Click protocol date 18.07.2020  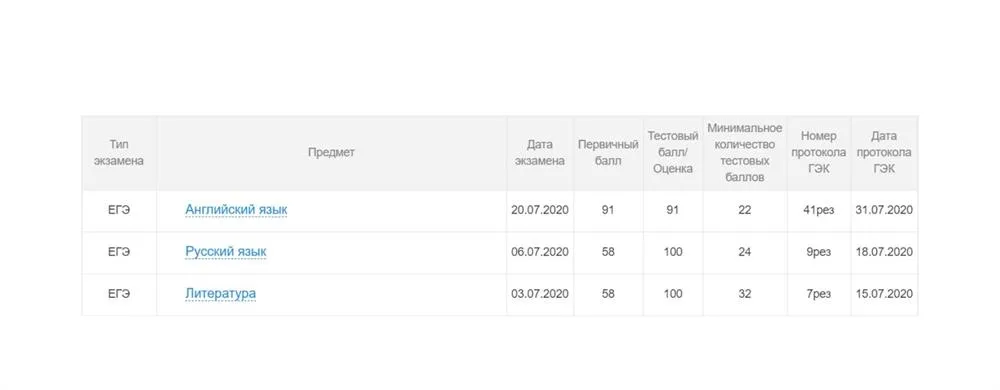coord(884,252)
